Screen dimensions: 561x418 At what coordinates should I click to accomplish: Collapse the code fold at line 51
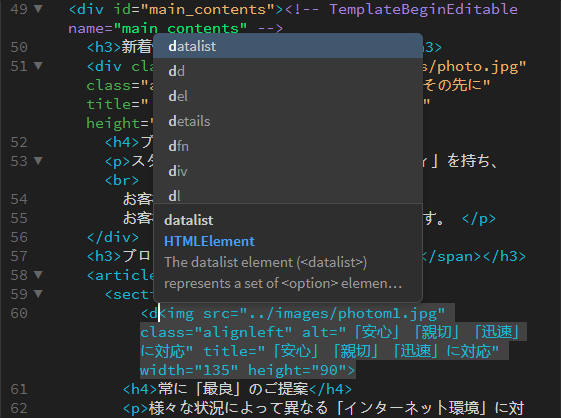point(38,66)
